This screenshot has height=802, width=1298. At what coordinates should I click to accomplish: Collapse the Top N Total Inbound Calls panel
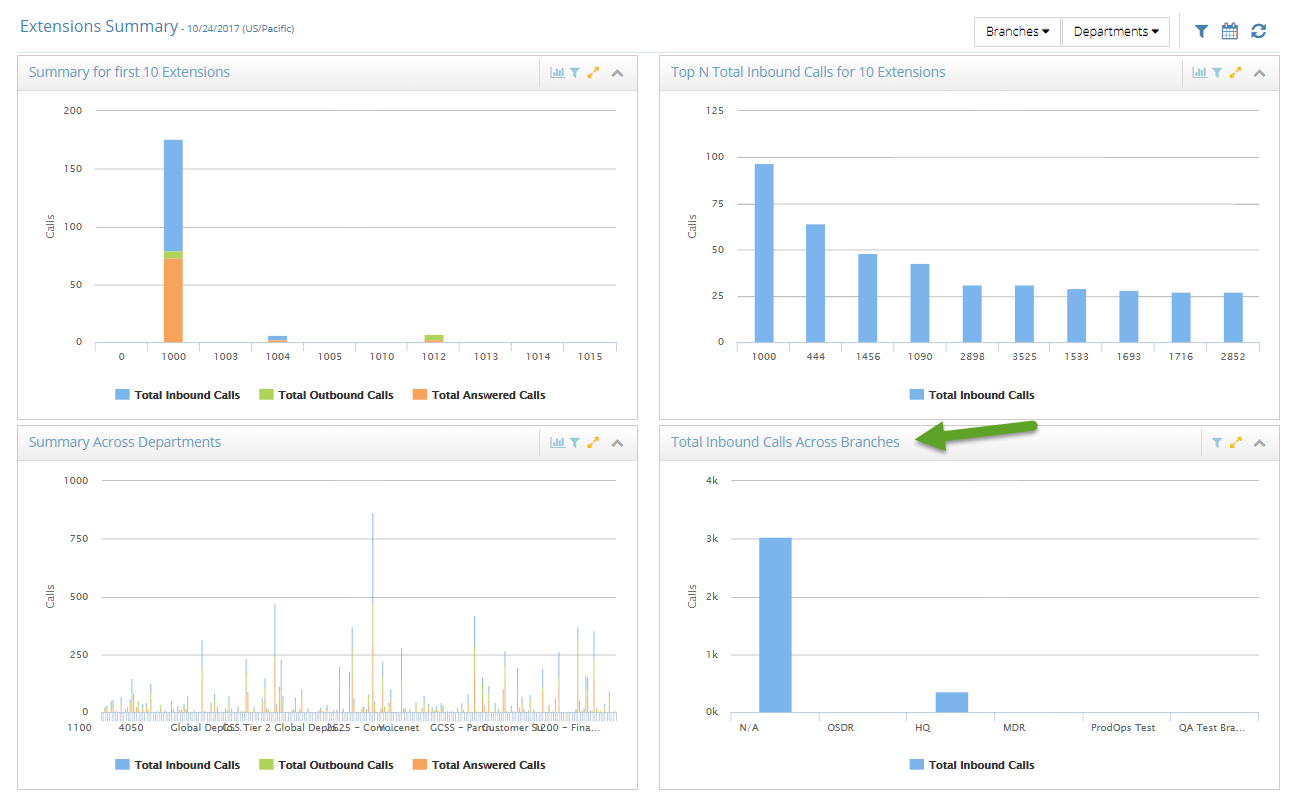pos(1259,73)
